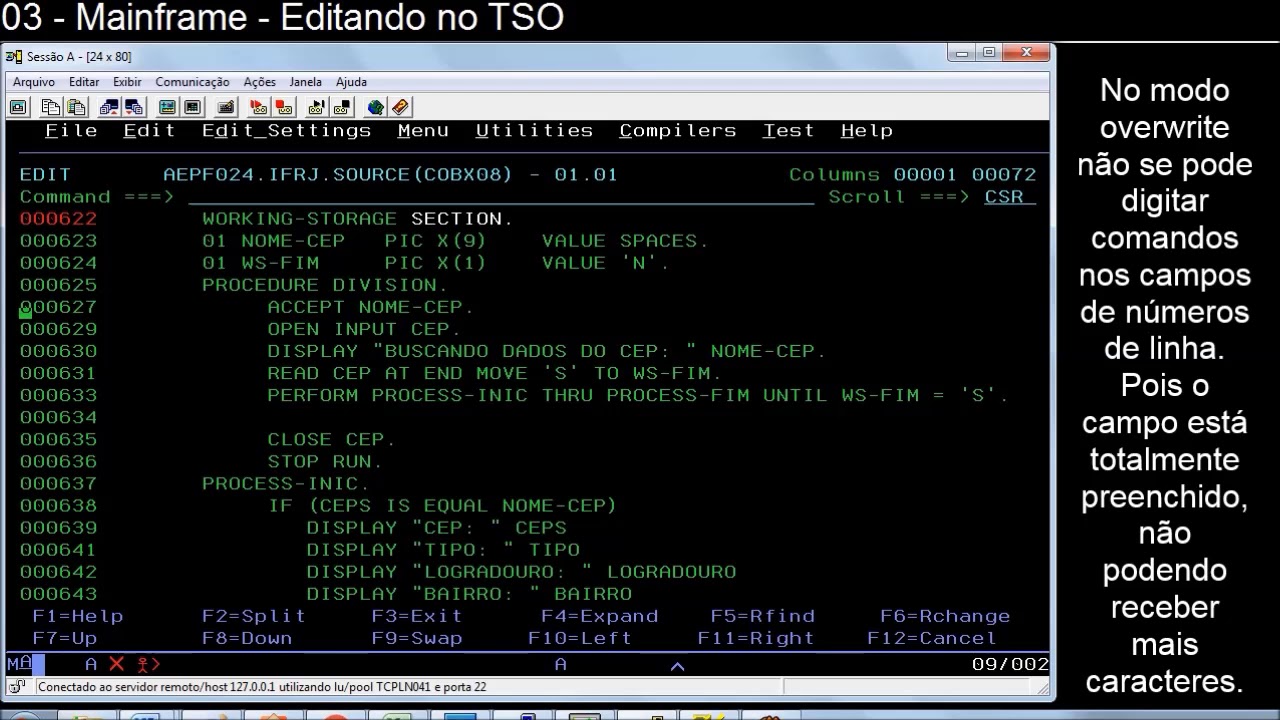
Task: Click 'ACCEPT NOME-CEP.' statement
Action: pos(371,307)
